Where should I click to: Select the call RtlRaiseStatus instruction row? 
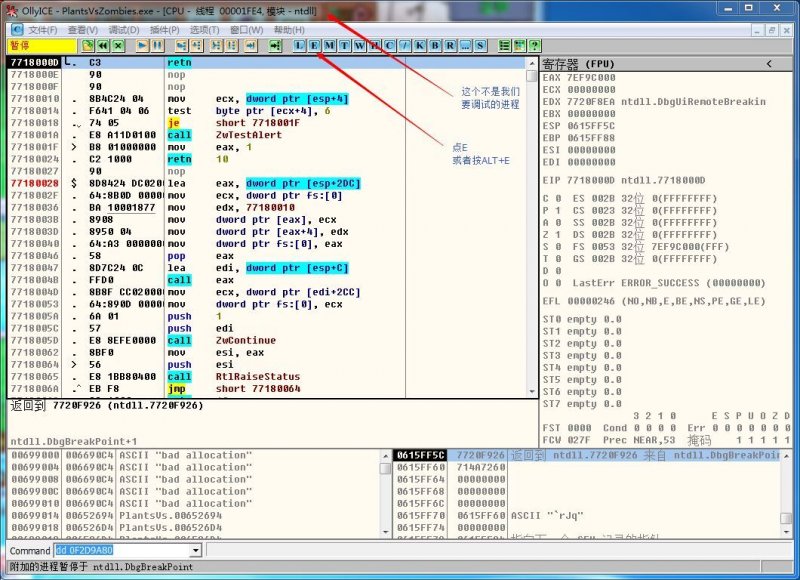pyautogui.click(x=267, y=376)
